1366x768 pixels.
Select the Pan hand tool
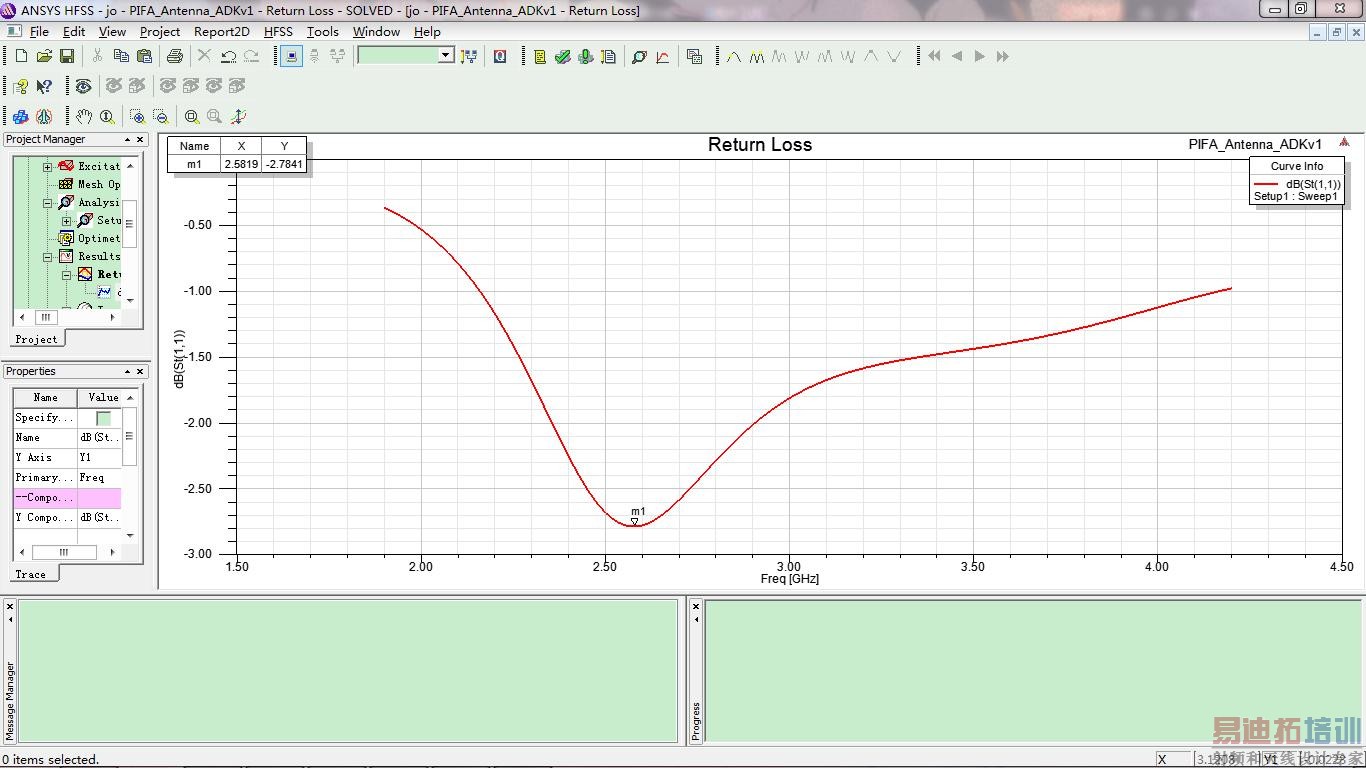tap(84, 116)
